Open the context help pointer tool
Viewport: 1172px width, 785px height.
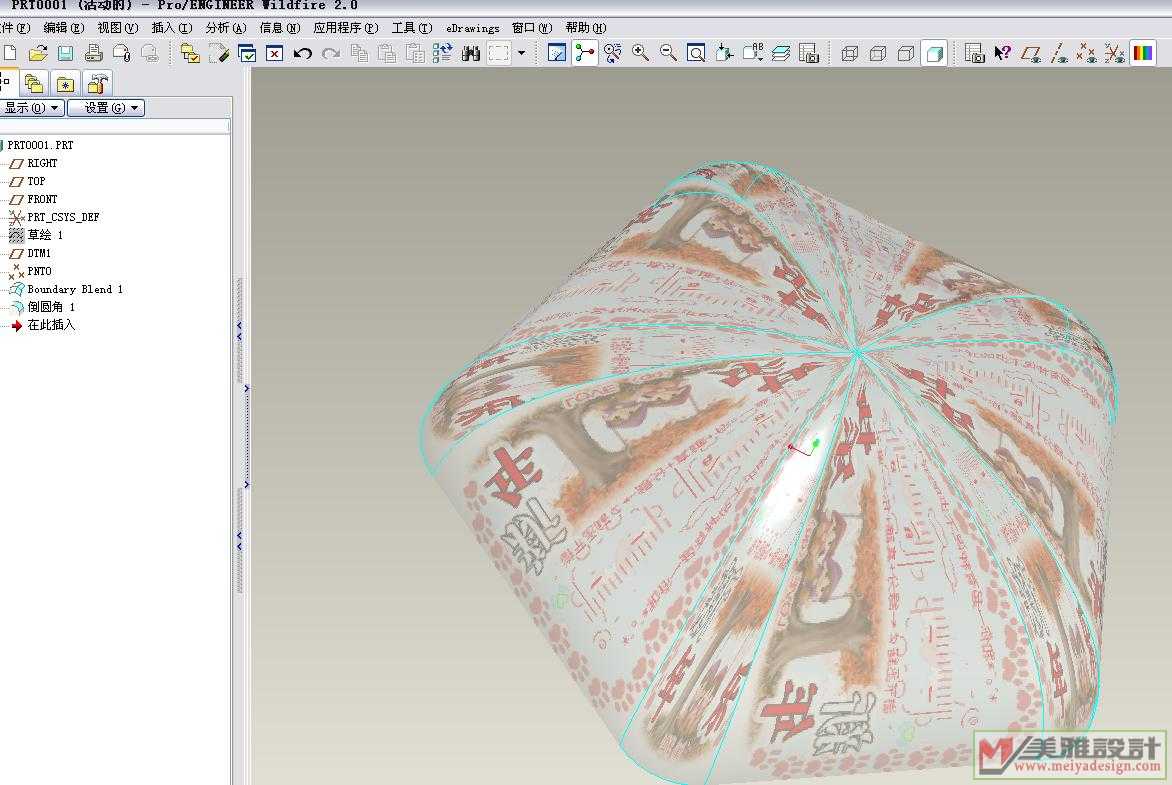[1003, 53]
